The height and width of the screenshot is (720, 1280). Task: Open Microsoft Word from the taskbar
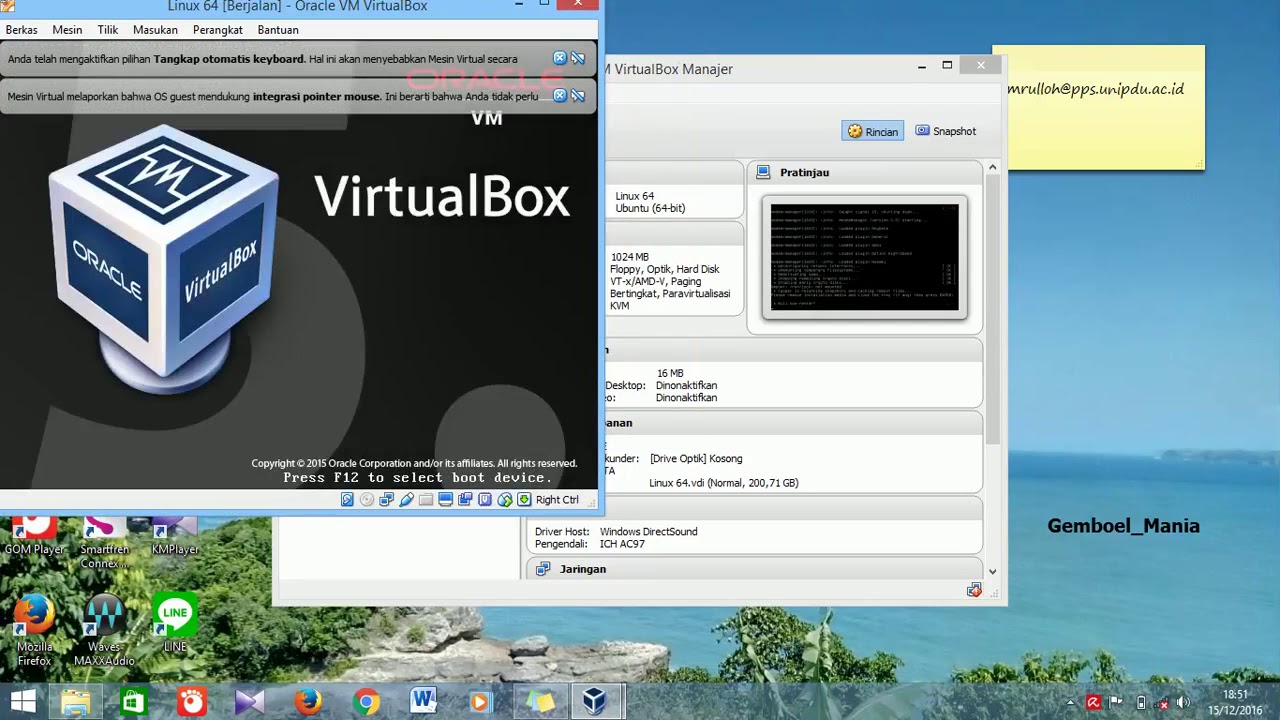click(423, 701)
